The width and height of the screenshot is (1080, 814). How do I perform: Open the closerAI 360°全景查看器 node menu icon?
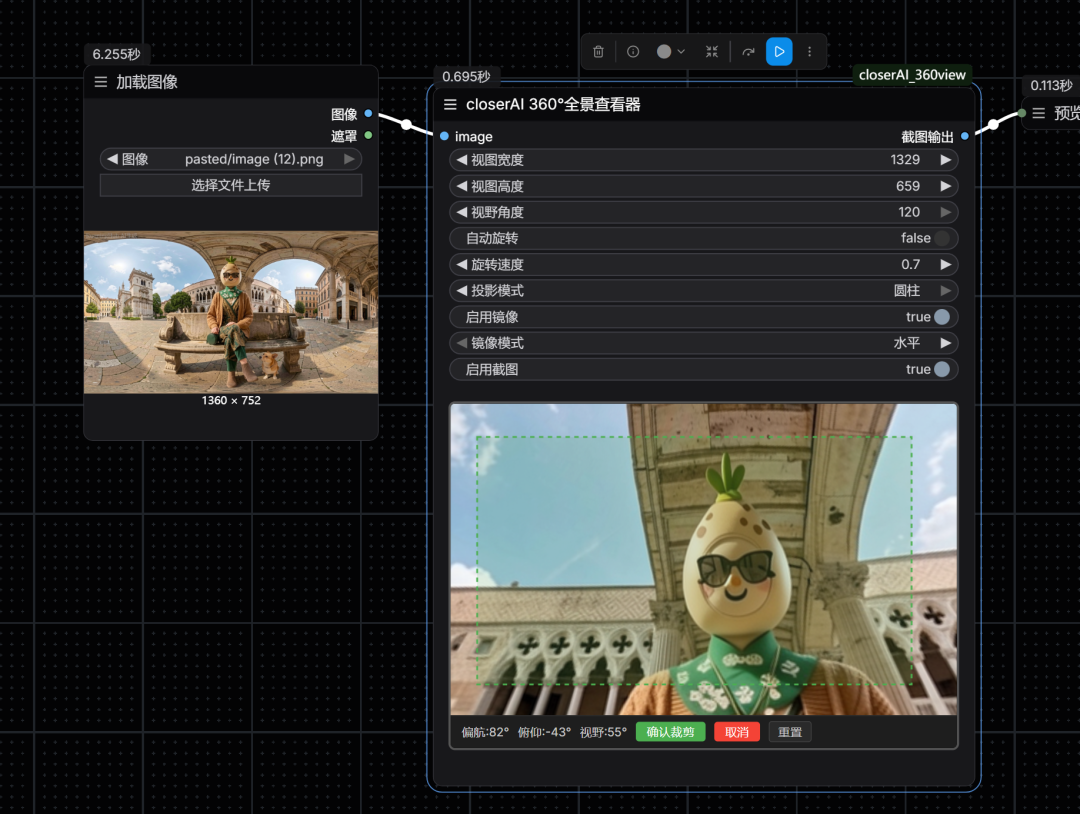(x=450, y=104)
